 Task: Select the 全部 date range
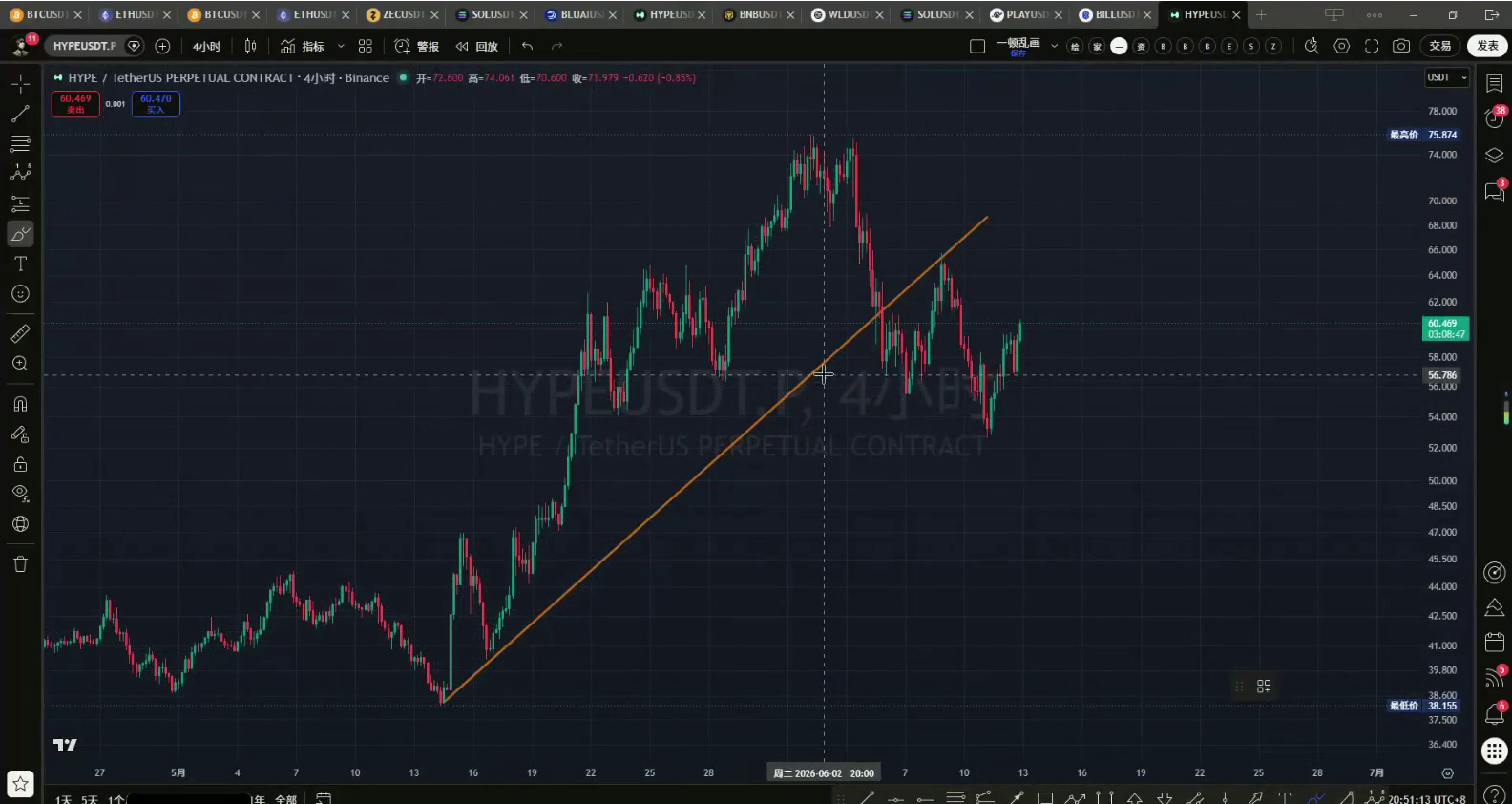point(285,799)
